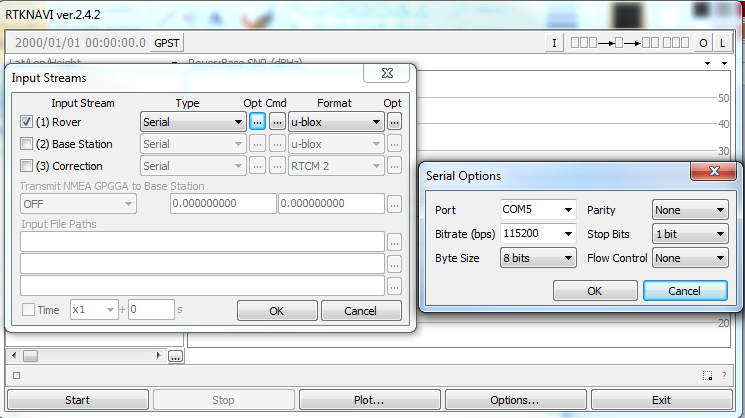Click the O output stream button
This screenshot has height=418, width=745.
[x=703, y=43]
